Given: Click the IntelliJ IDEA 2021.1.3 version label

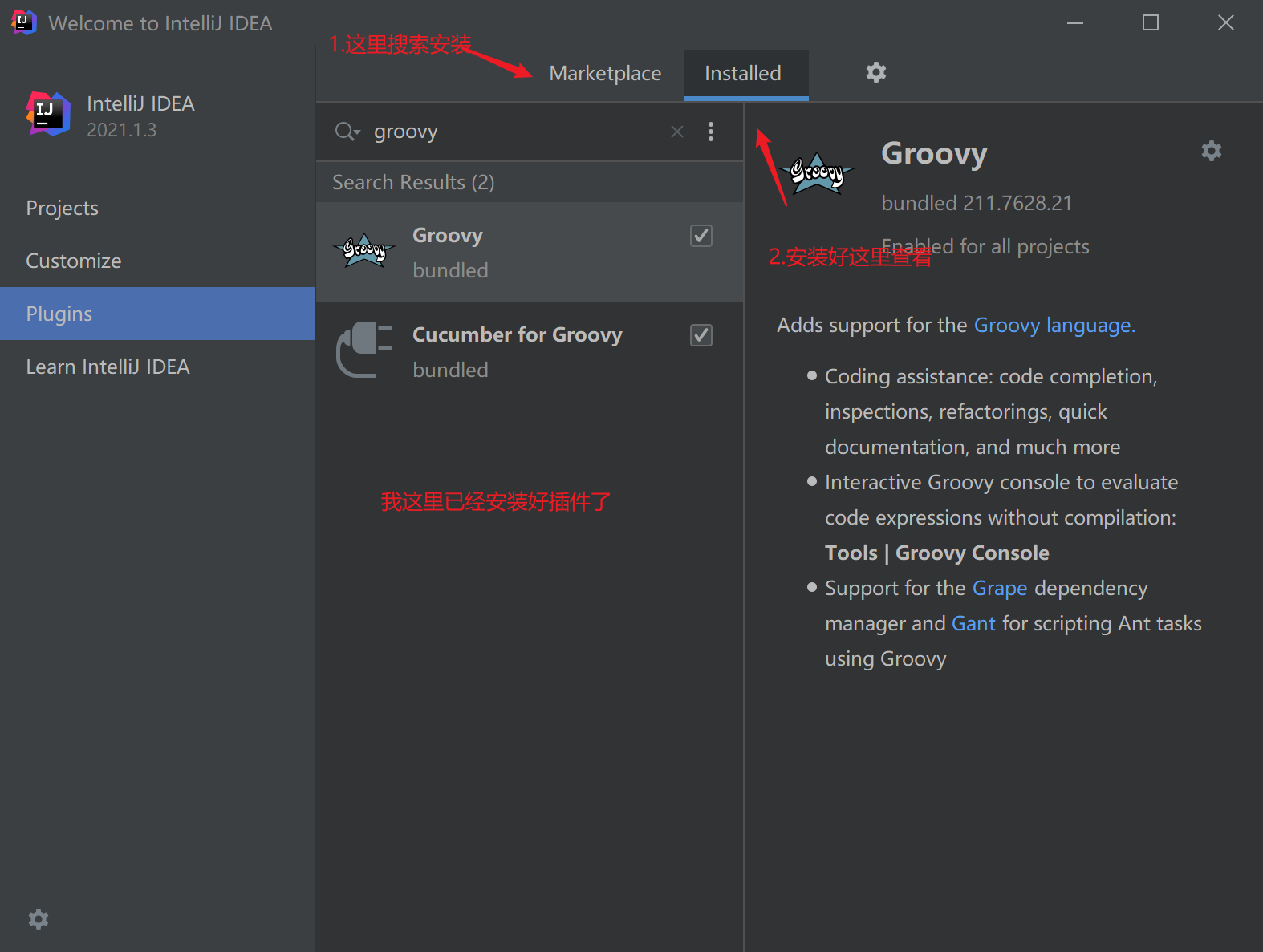Looking at the screenshot, I should [x=122, y=130].
